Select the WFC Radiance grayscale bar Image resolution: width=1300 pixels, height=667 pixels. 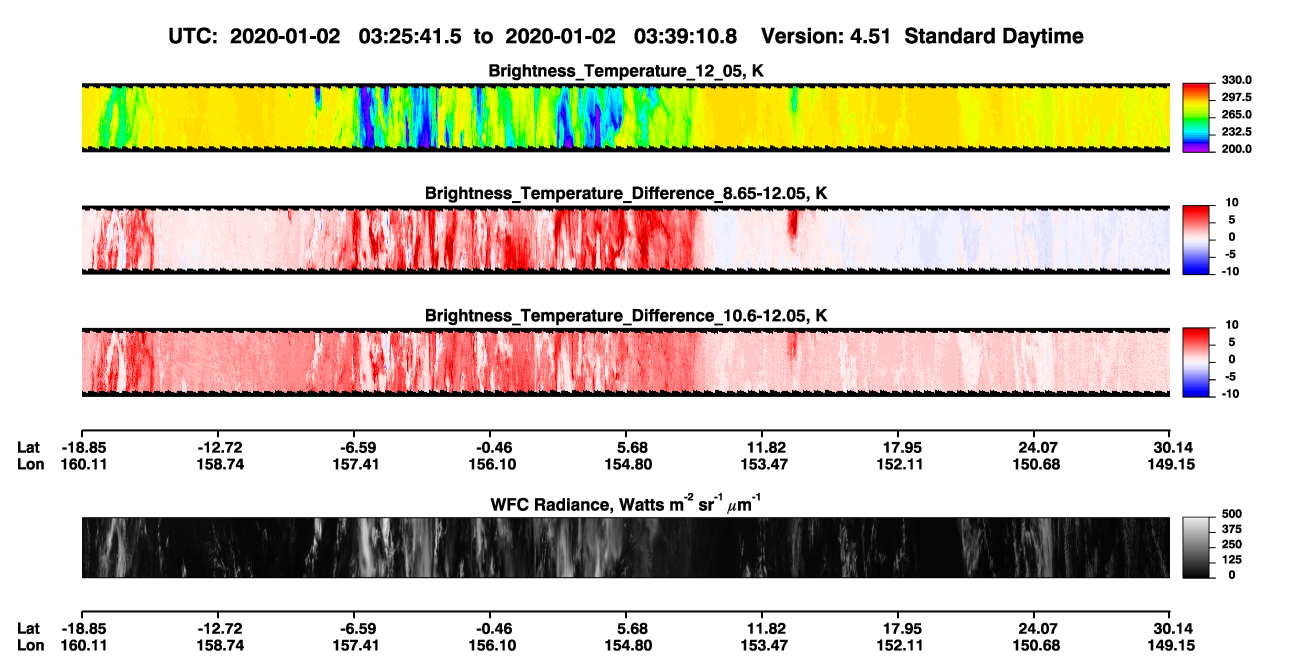(1197, 548)
